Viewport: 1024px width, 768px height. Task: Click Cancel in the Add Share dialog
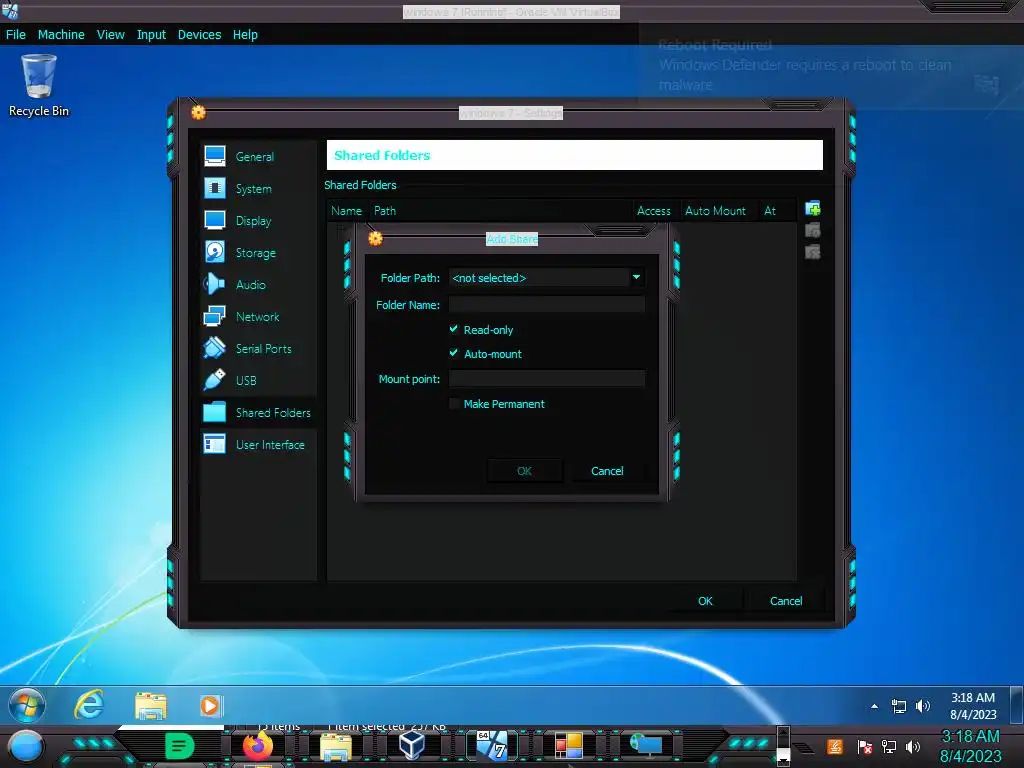607,471
